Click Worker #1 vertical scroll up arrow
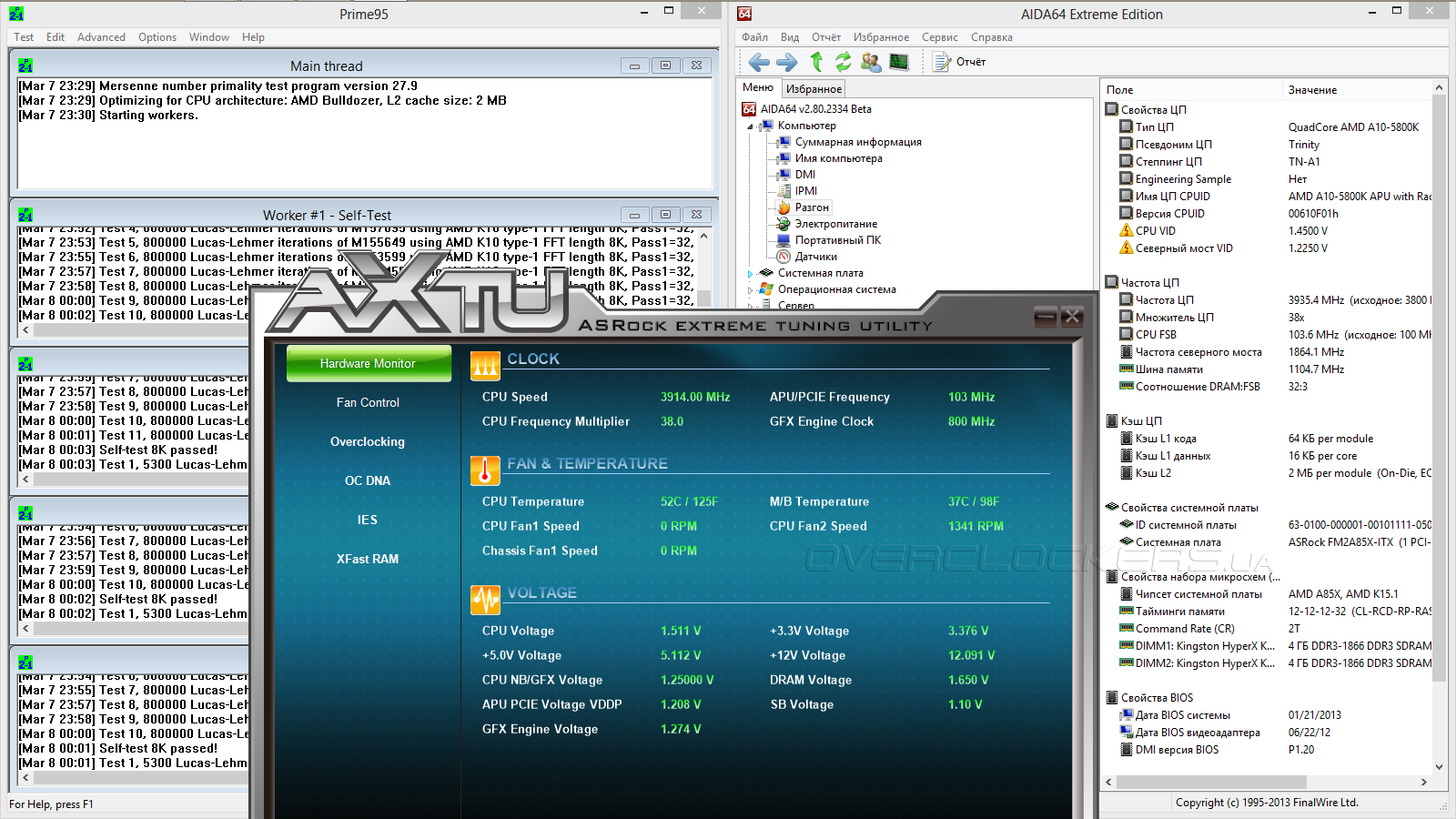1456x819 pixels. 703,237
